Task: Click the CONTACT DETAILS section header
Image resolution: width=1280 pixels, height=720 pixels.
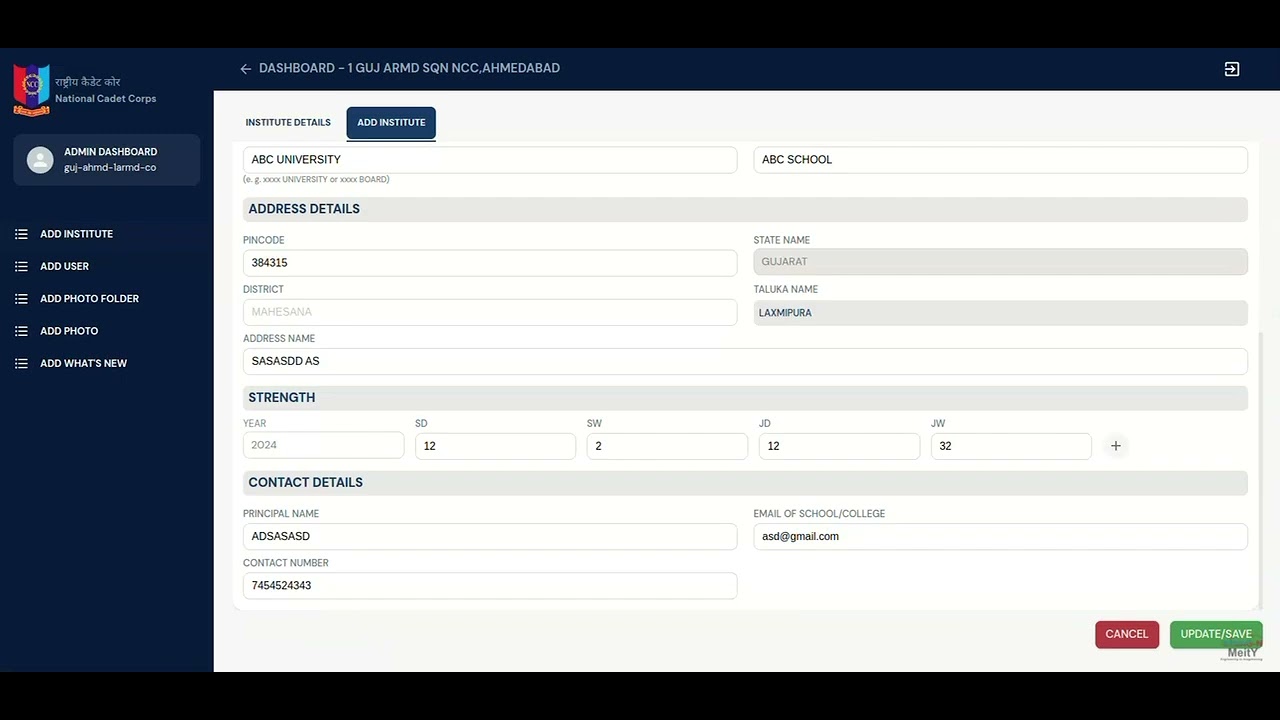Action: click(745, 483)
